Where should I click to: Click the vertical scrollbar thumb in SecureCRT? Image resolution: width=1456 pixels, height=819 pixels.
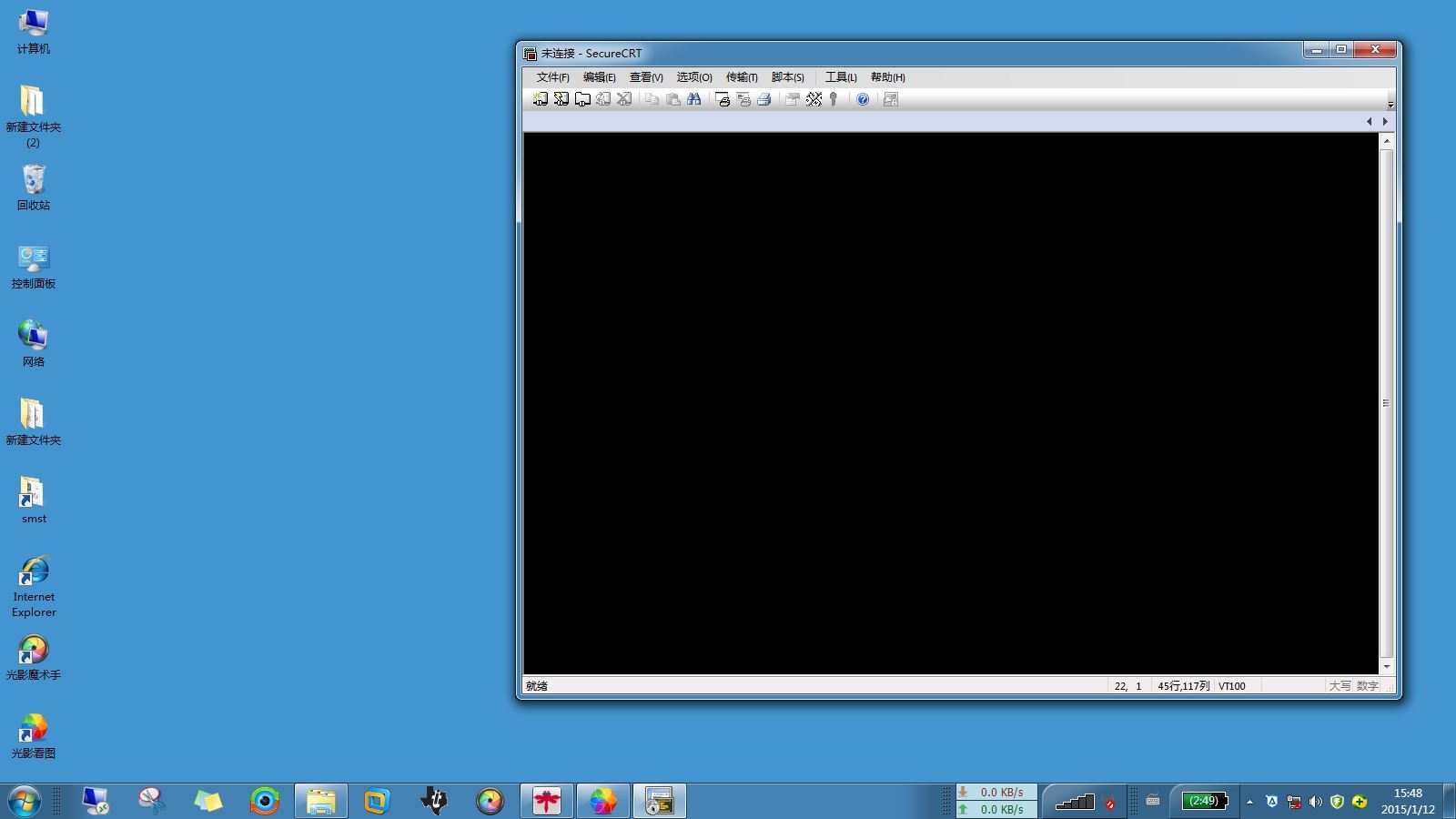click(x=1387, y=403)
